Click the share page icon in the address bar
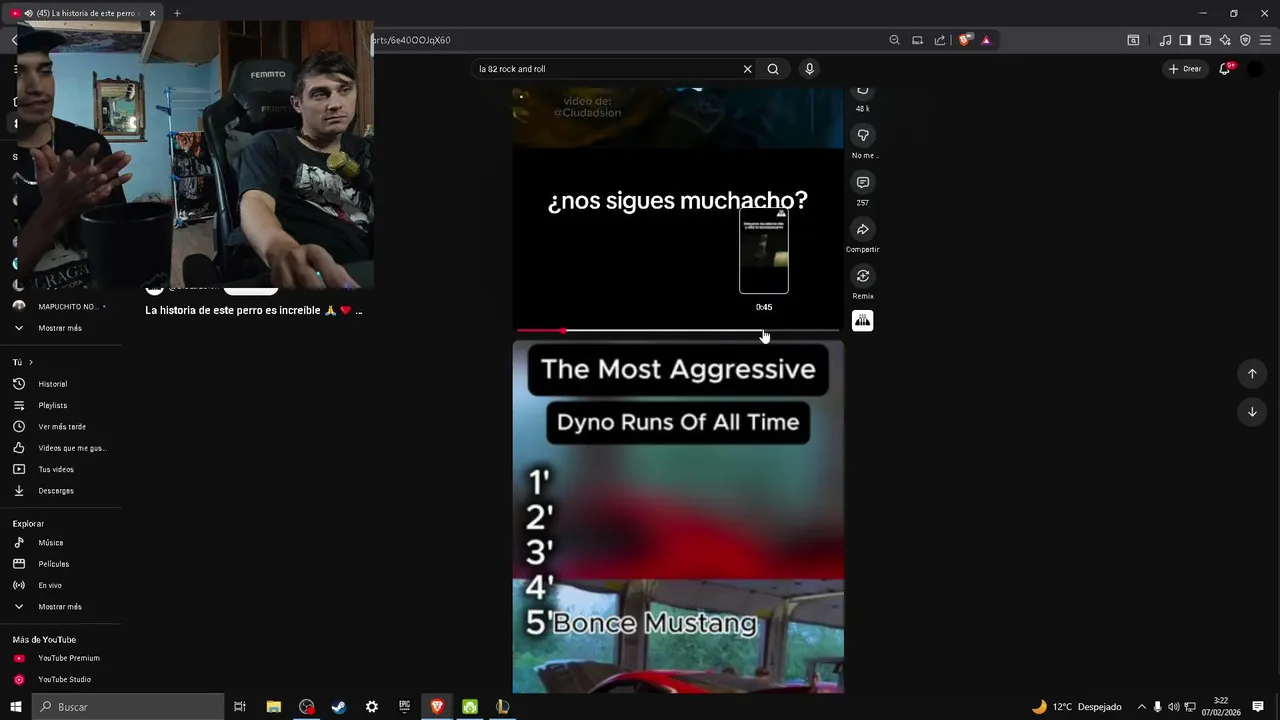Screen dimensions: 1280x720 point(940,40)
